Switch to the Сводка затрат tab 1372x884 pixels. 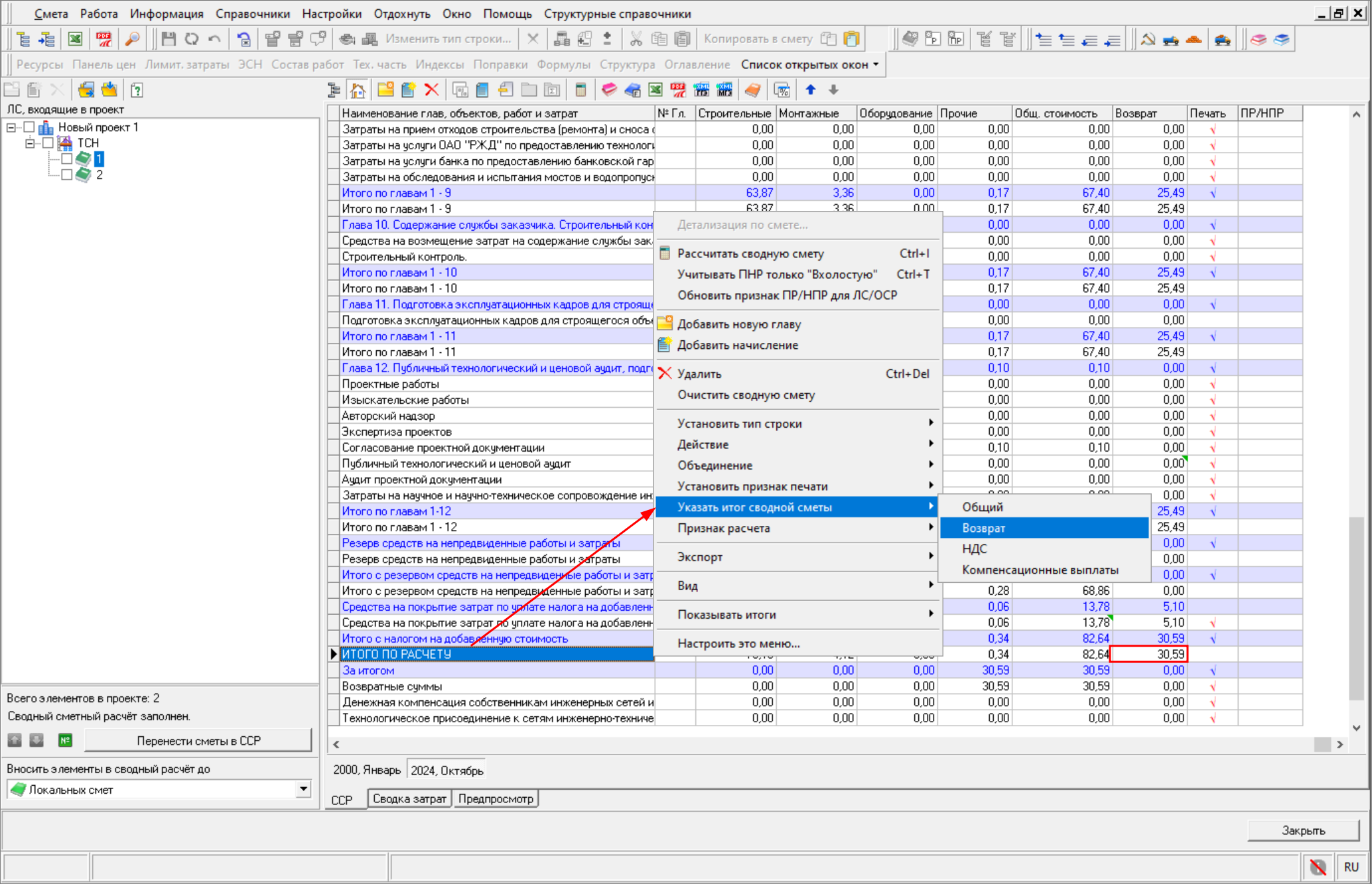pyautogui.click(x=409, y=798)
